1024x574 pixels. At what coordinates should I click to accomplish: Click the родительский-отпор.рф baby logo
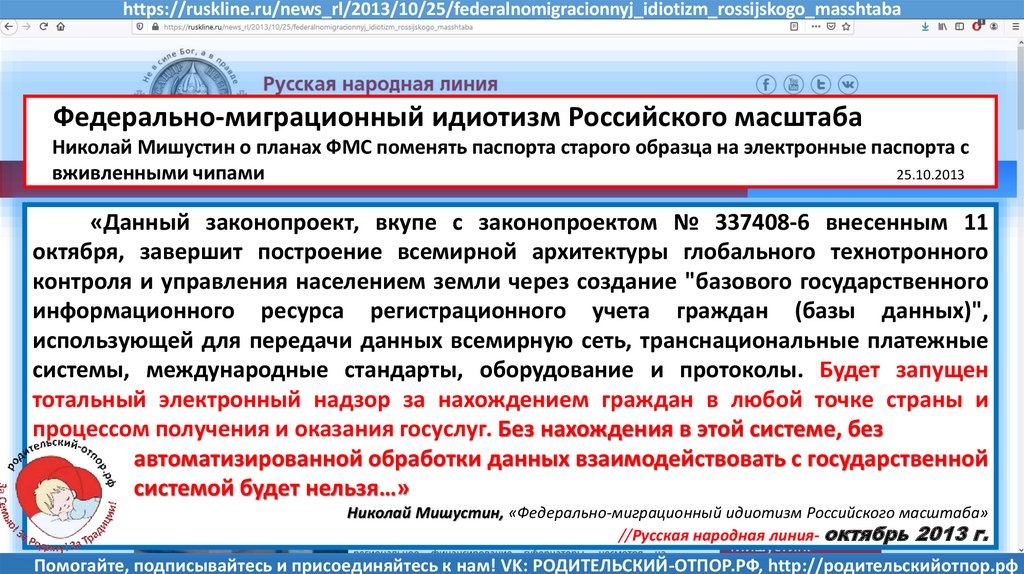(x=60, y=496)
